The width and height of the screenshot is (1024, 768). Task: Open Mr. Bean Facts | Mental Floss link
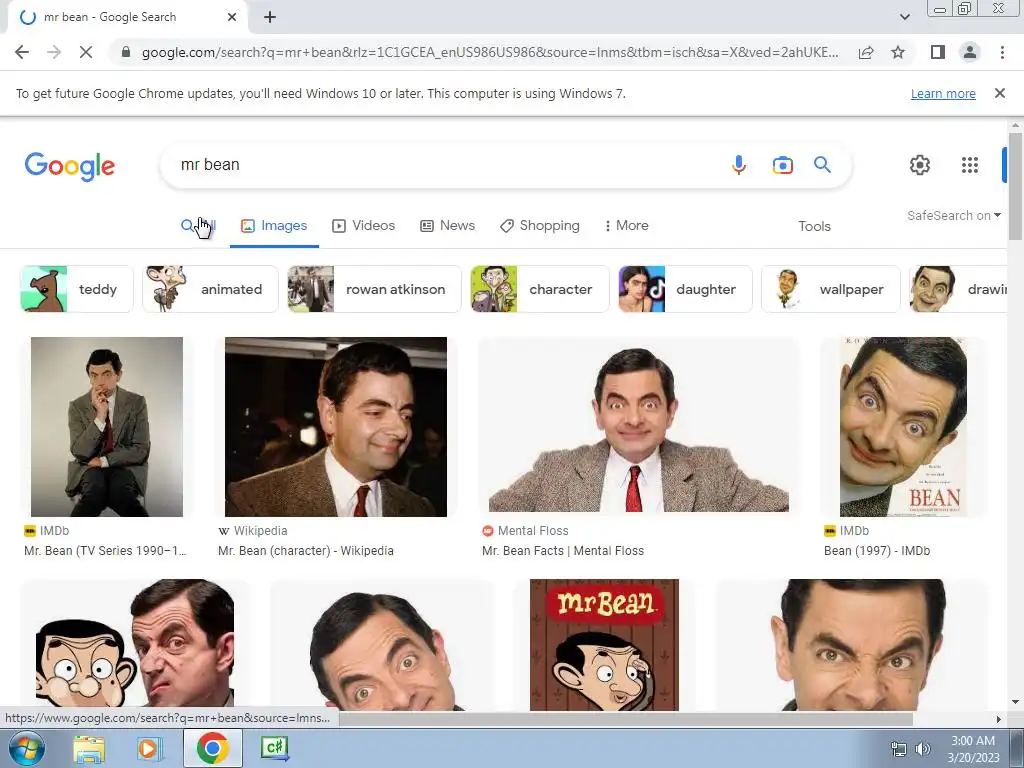563,551
